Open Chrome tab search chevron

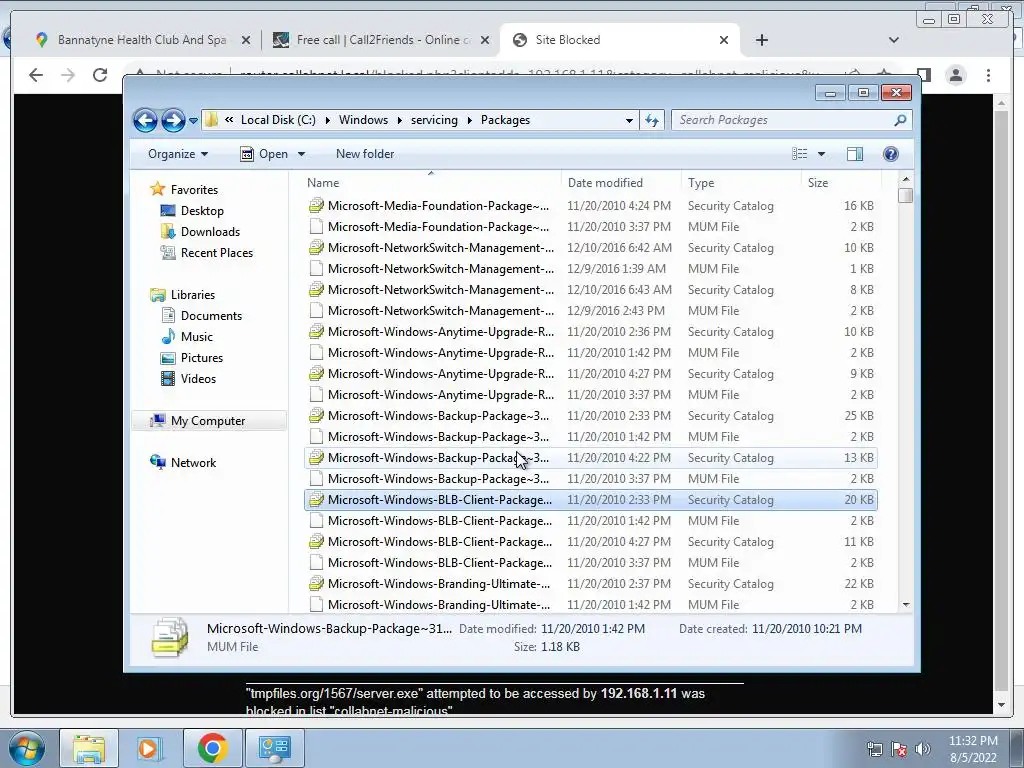click(894, 40)
